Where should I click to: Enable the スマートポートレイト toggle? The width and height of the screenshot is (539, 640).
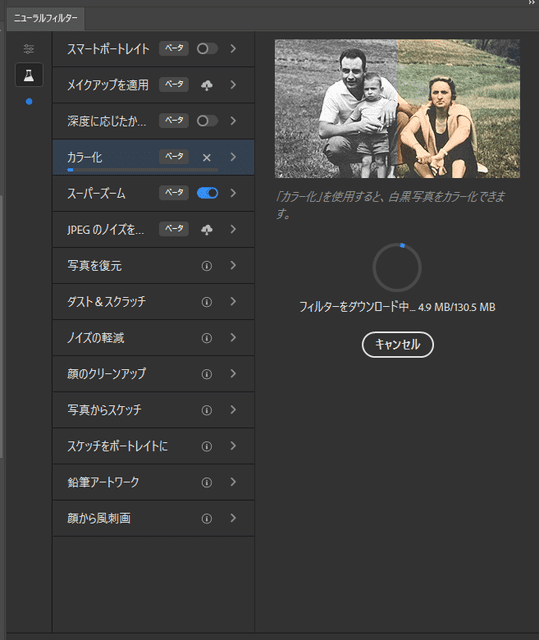[x=207, y=49]
